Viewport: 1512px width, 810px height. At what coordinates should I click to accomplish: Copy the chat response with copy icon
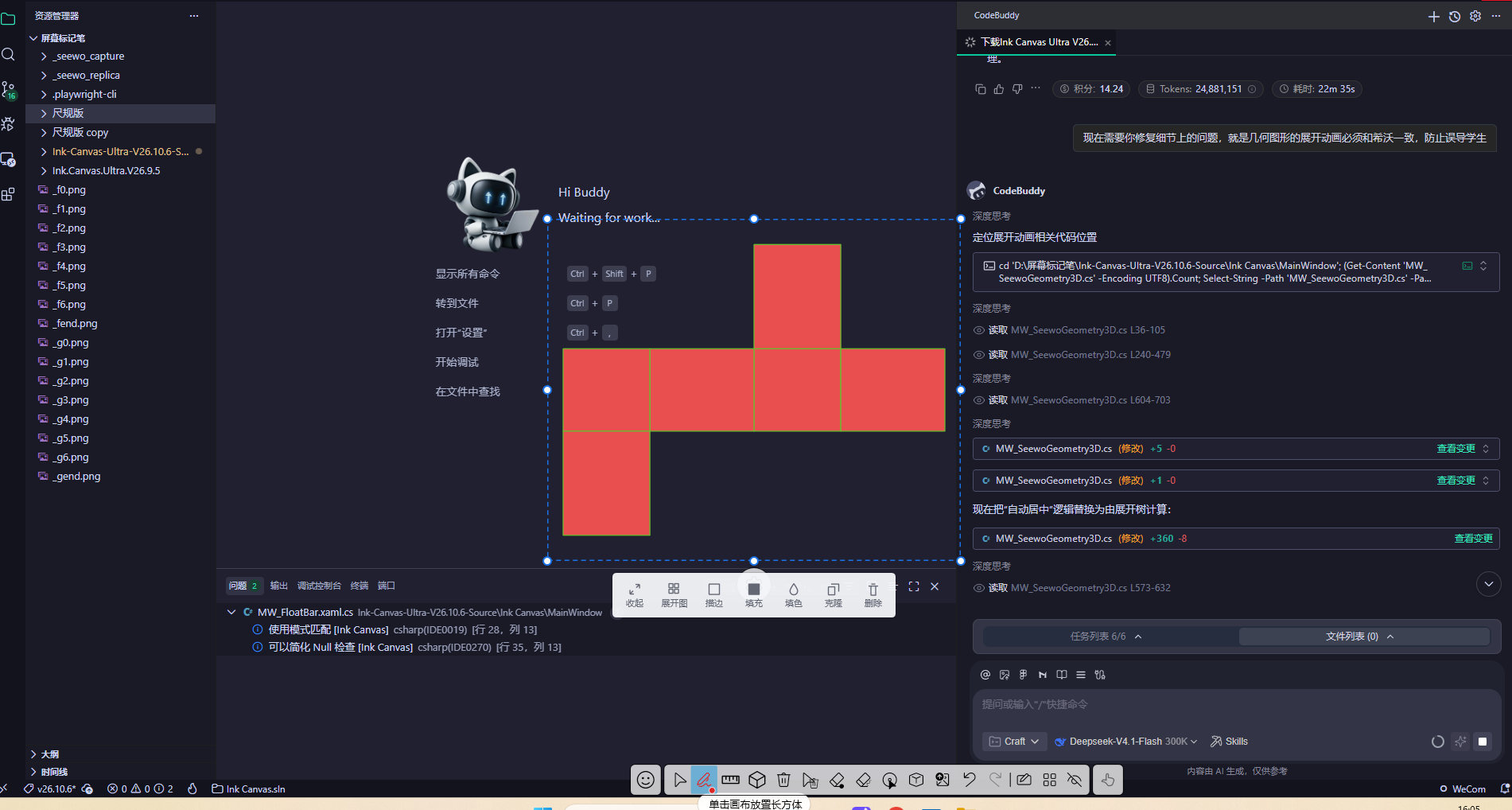980,89
